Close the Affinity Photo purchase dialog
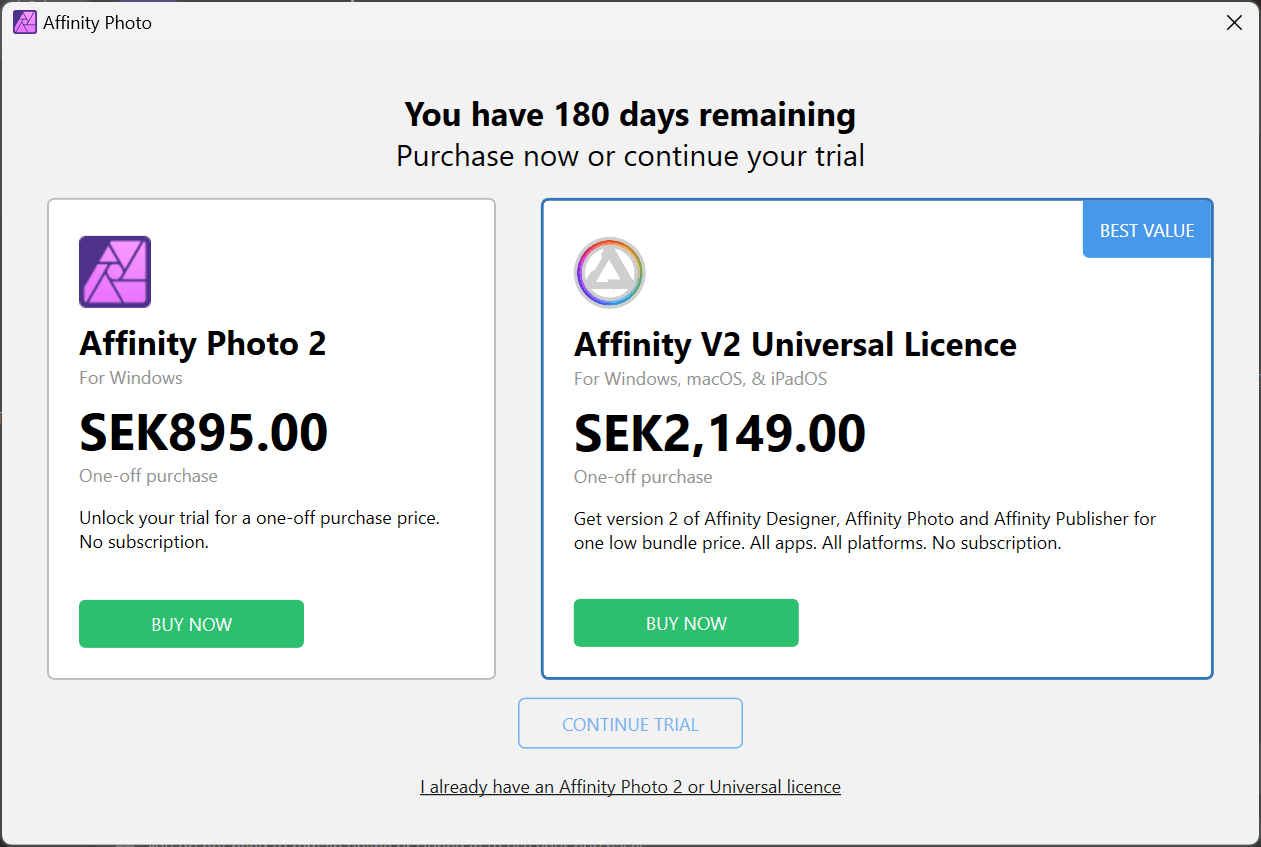The image size is (1261, 847). click(x=1234, y=22)
